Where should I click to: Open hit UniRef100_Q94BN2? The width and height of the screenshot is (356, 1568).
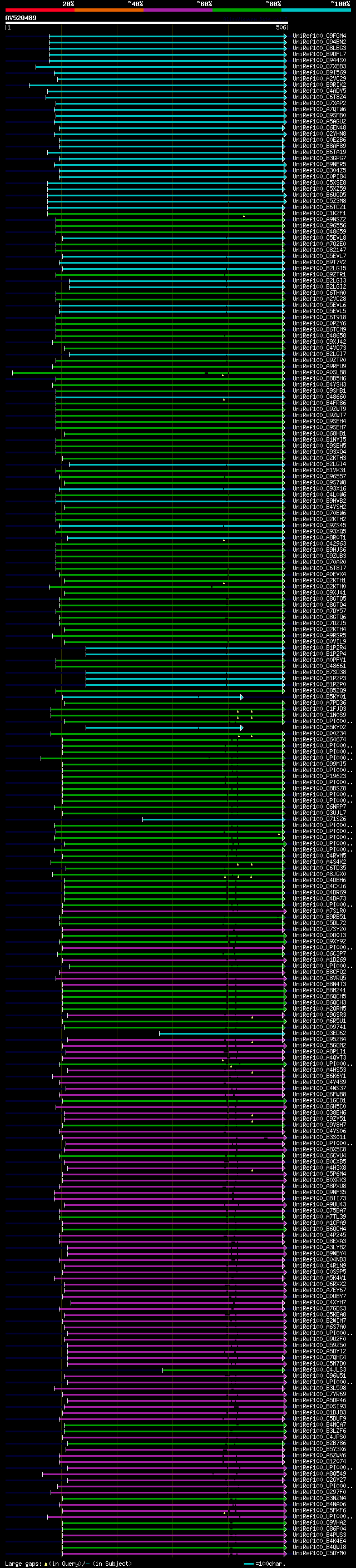pyautogui.click(x=319, y=42)
